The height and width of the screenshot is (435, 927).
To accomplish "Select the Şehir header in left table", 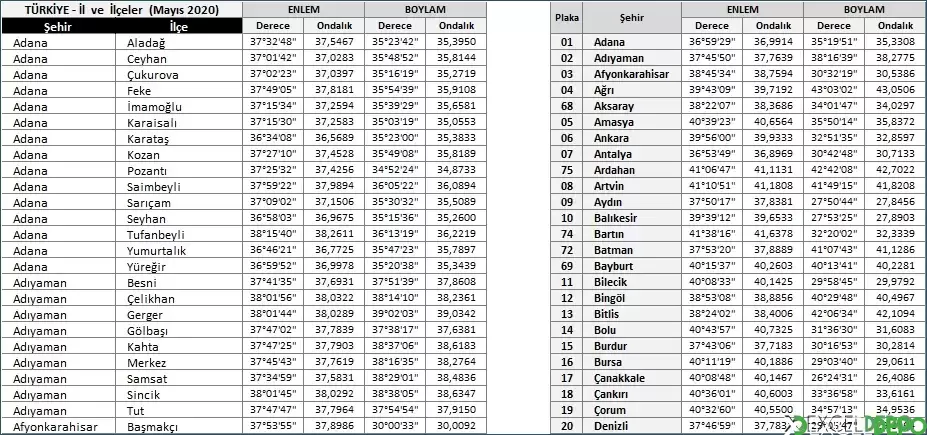I will [59, 26].
